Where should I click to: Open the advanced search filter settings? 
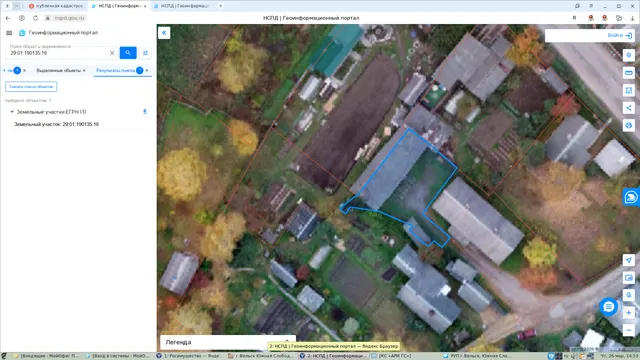click(x=145, y=53)
